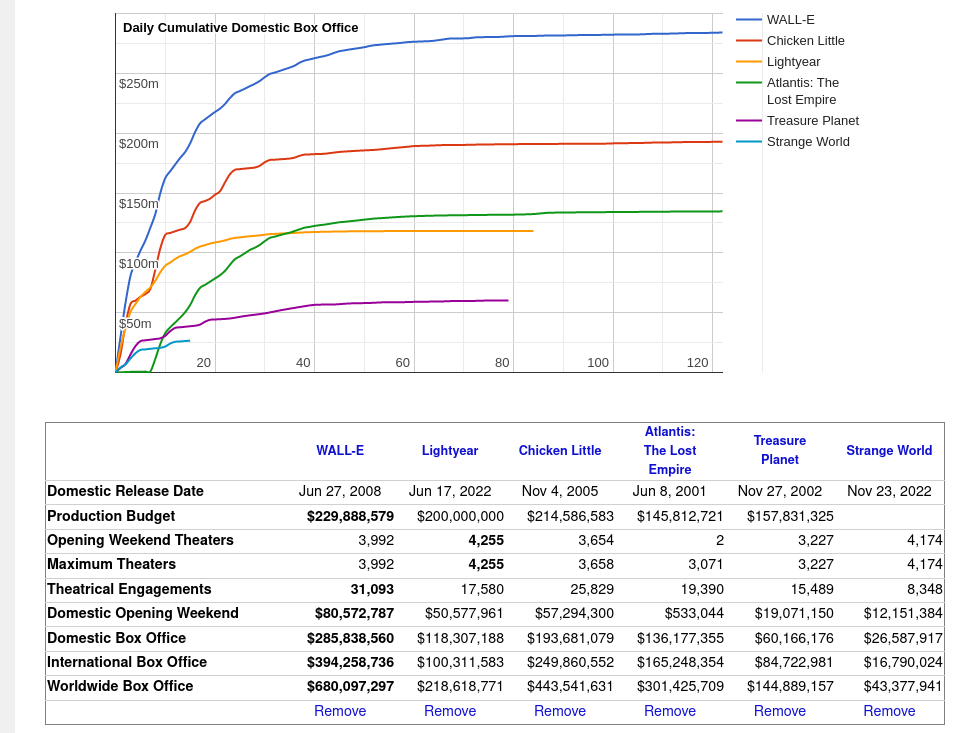Click the Chicken Little budget $214,586,583
Image resolution: width=958 pixels, height=733 pixels.
coord(570,516)
